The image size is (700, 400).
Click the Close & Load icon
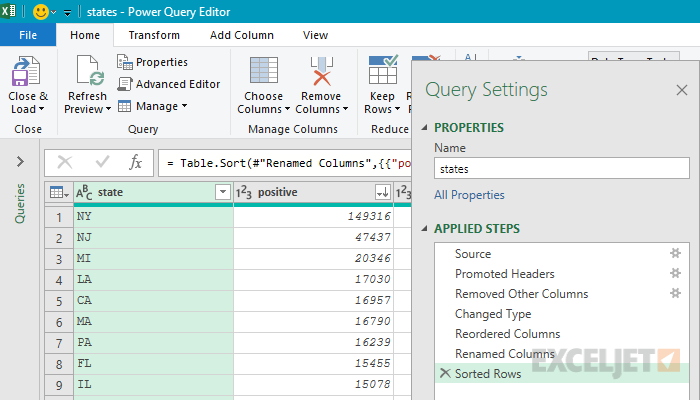pyautogui.click(x=26, y=71)
